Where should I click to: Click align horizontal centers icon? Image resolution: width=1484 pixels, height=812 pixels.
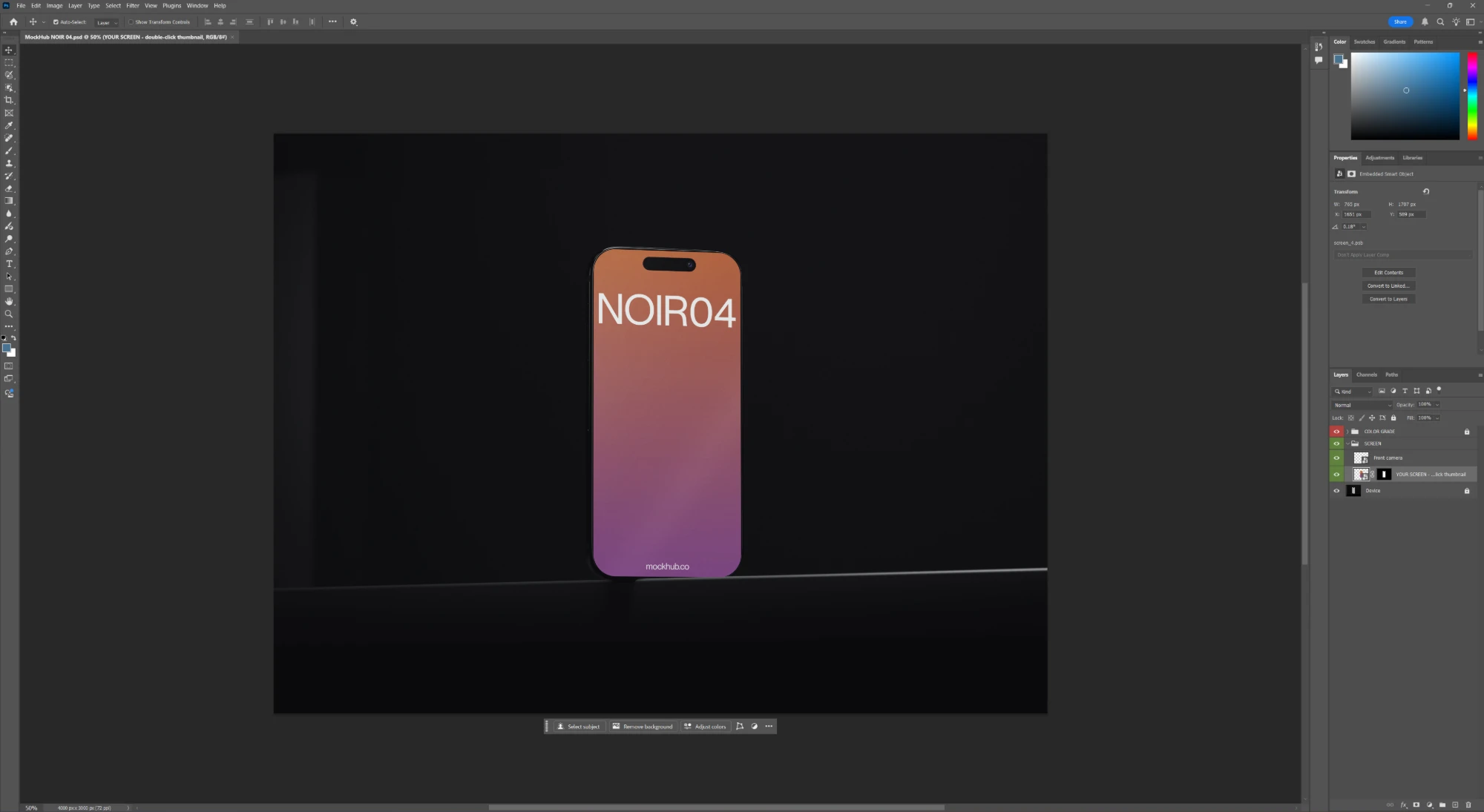click(x=220, y=22)
